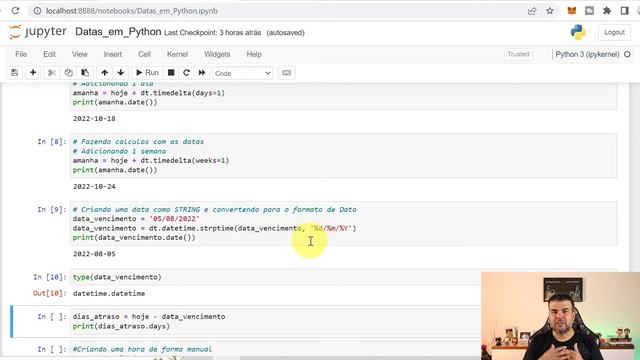Click the Last Checkpoint text
640x360 pixels.
pos(212,33)
